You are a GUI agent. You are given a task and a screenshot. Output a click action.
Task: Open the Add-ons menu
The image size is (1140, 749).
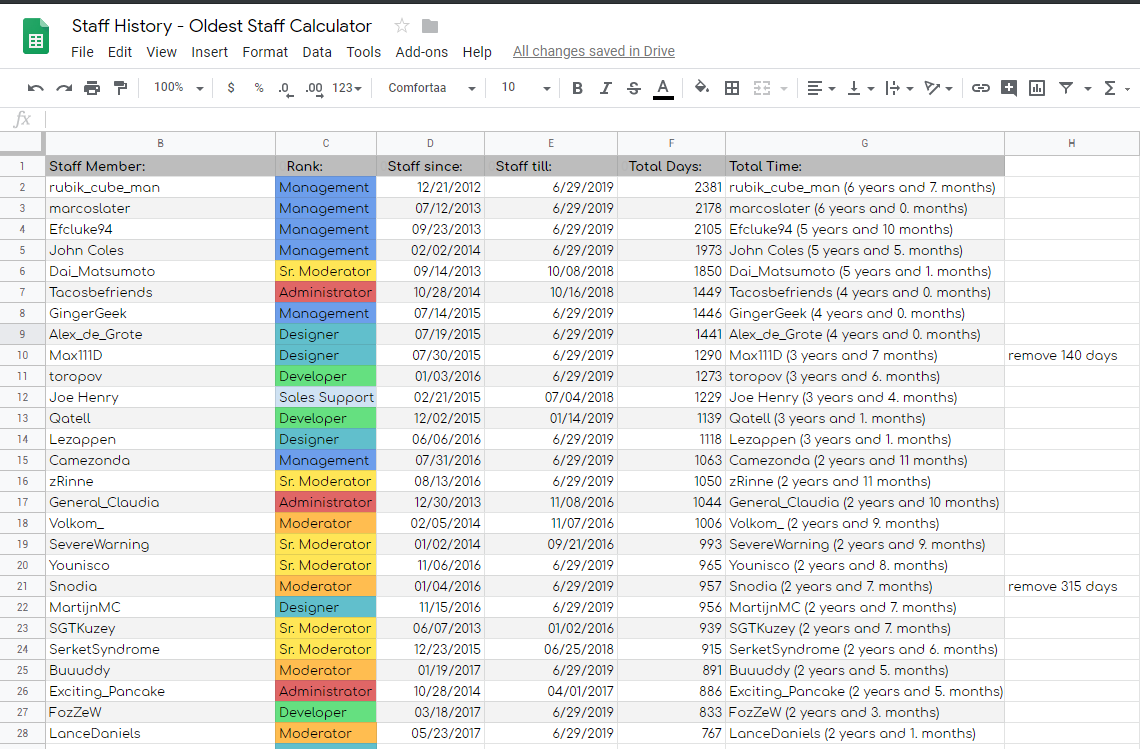(422, 52)
